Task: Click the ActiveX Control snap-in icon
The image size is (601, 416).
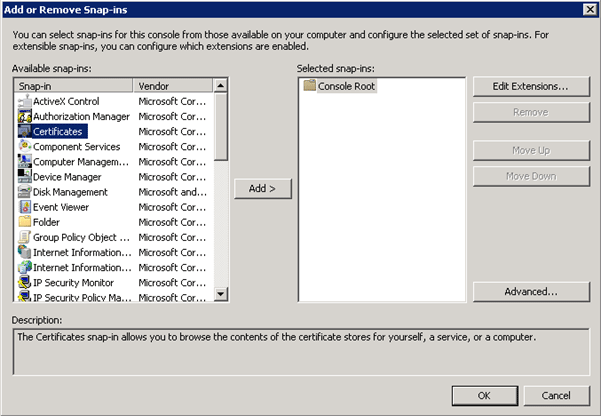Action: (25, 101)
